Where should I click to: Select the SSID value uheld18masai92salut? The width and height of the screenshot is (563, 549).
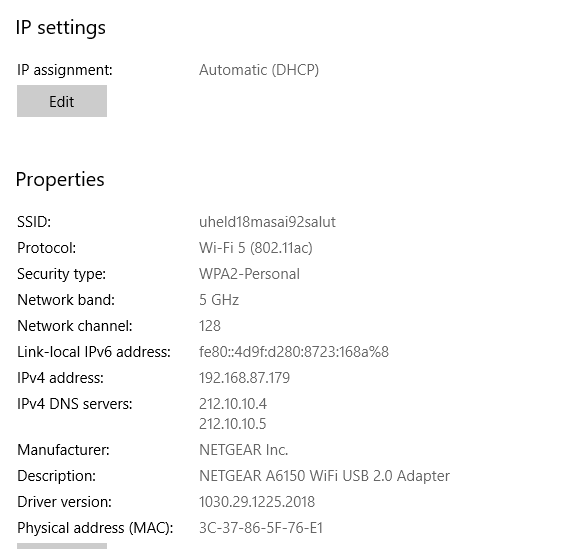(267, 222)
